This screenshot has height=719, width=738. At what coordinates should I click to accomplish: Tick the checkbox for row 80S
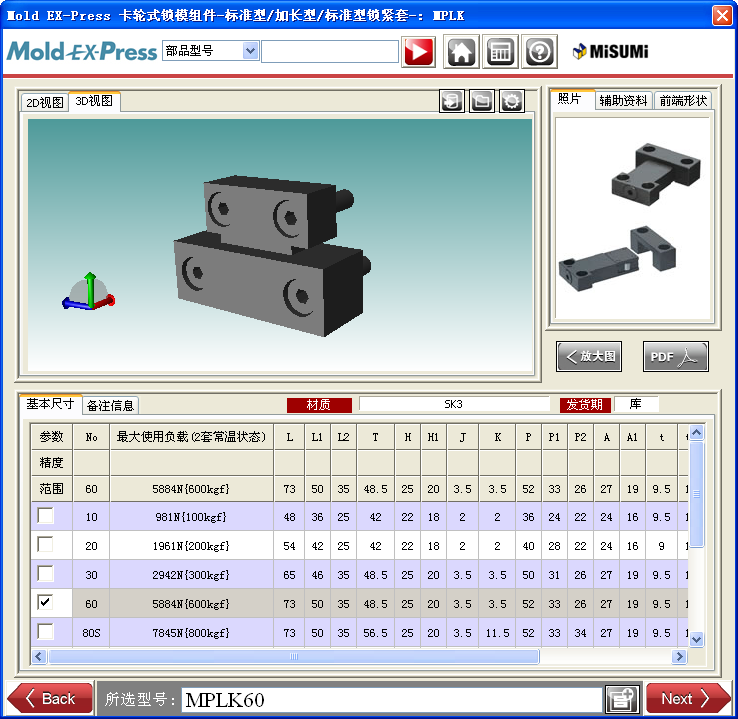45,632
